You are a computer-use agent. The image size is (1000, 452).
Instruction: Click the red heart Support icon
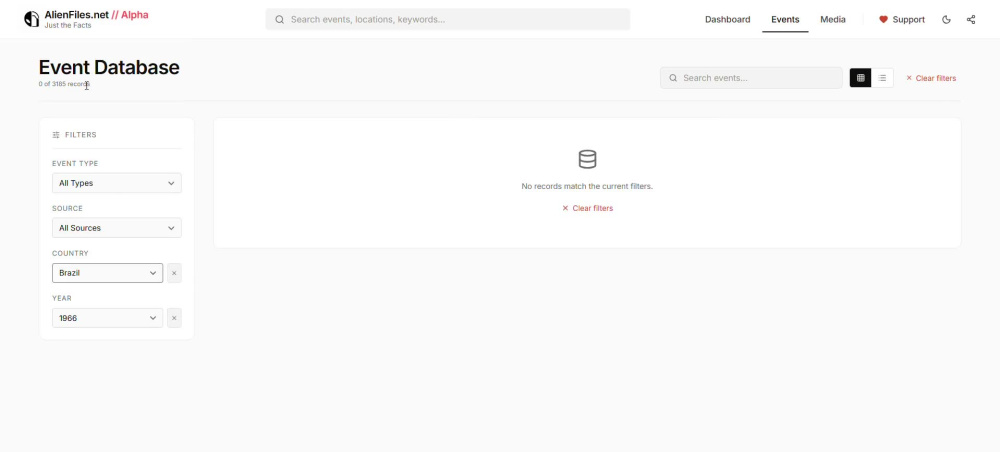[x=883, y=20]
